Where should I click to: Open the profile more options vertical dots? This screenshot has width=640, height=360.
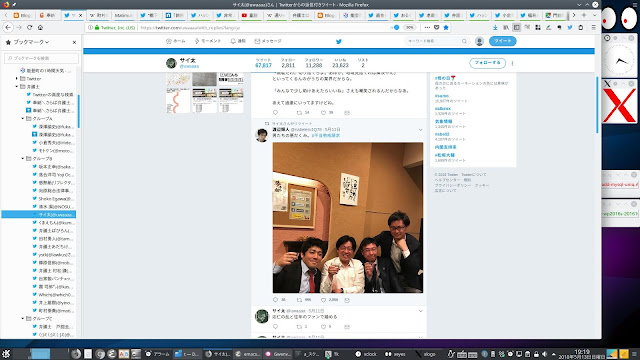click(512, 63)
